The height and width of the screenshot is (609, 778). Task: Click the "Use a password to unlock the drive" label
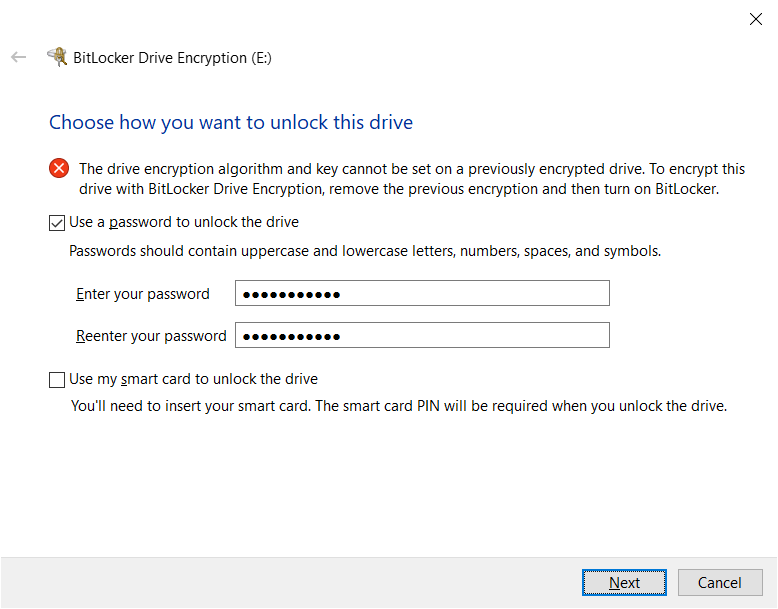click(x=184, y=222)
